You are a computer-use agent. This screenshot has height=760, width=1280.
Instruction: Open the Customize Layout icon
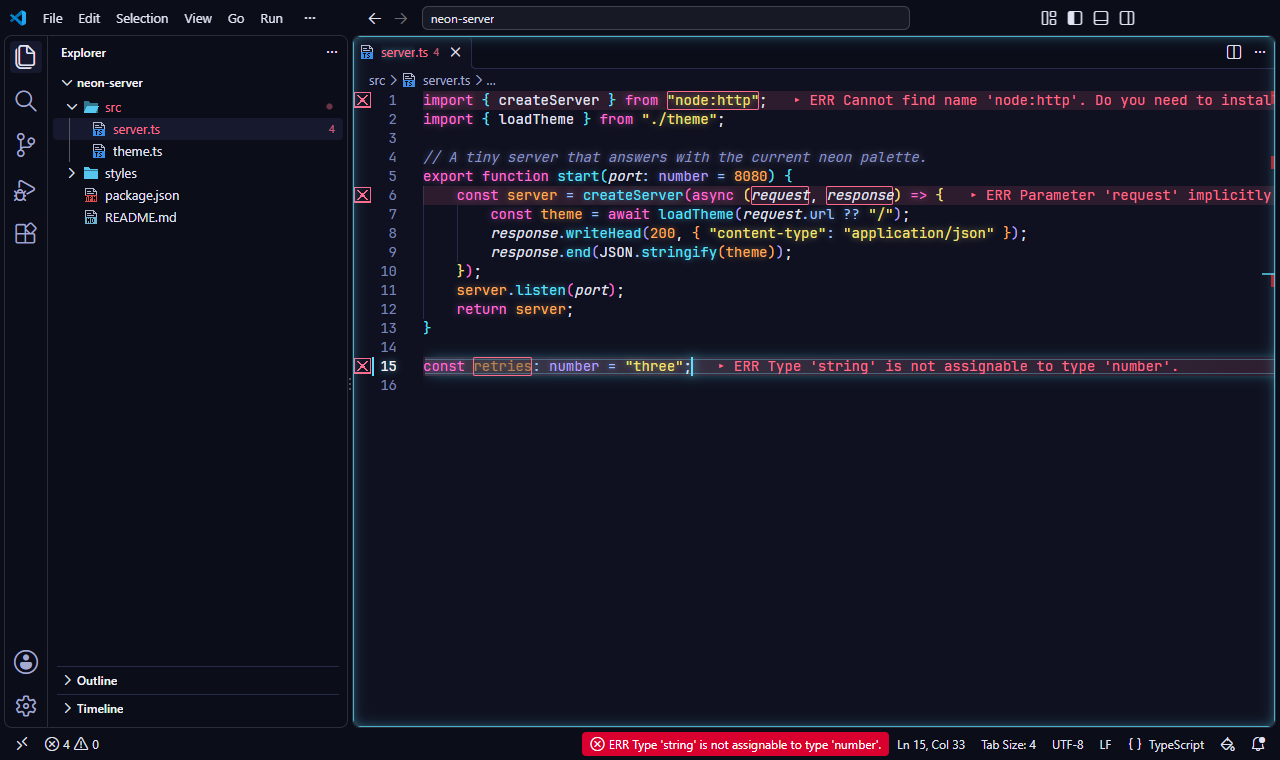click(1049, 18)
